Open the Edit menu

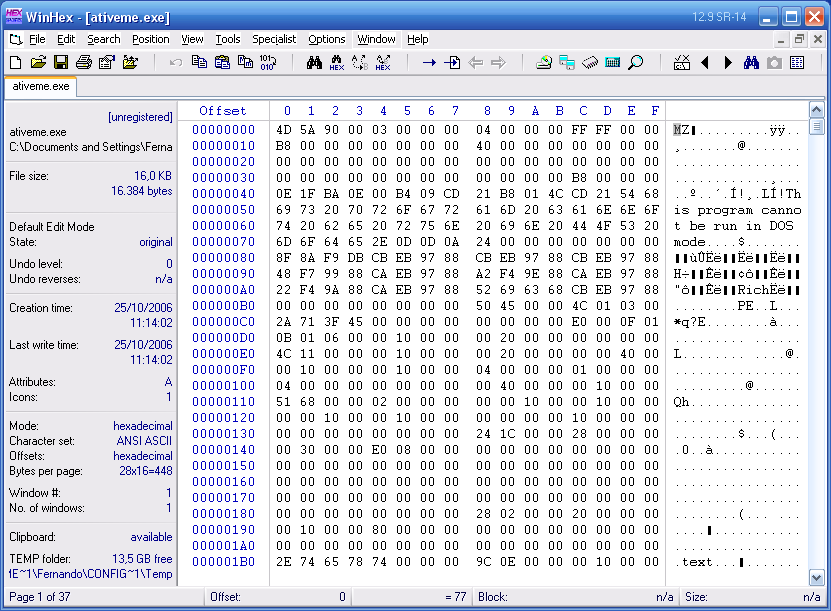click(x=66, y=39)
